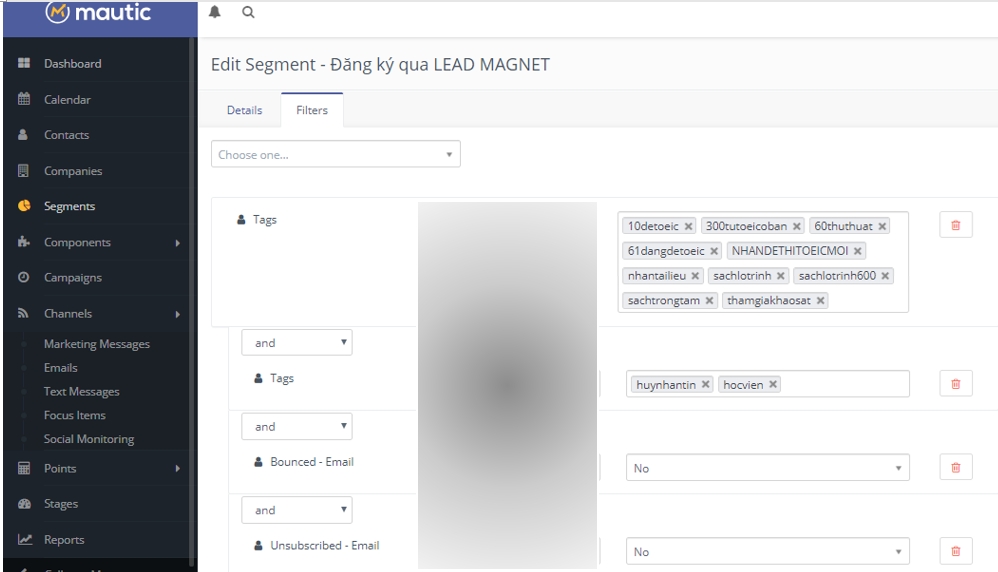This screenshot has height=572, width=998.
Task: Open the Campaigns sidebar item
Action: click(72, 278)
